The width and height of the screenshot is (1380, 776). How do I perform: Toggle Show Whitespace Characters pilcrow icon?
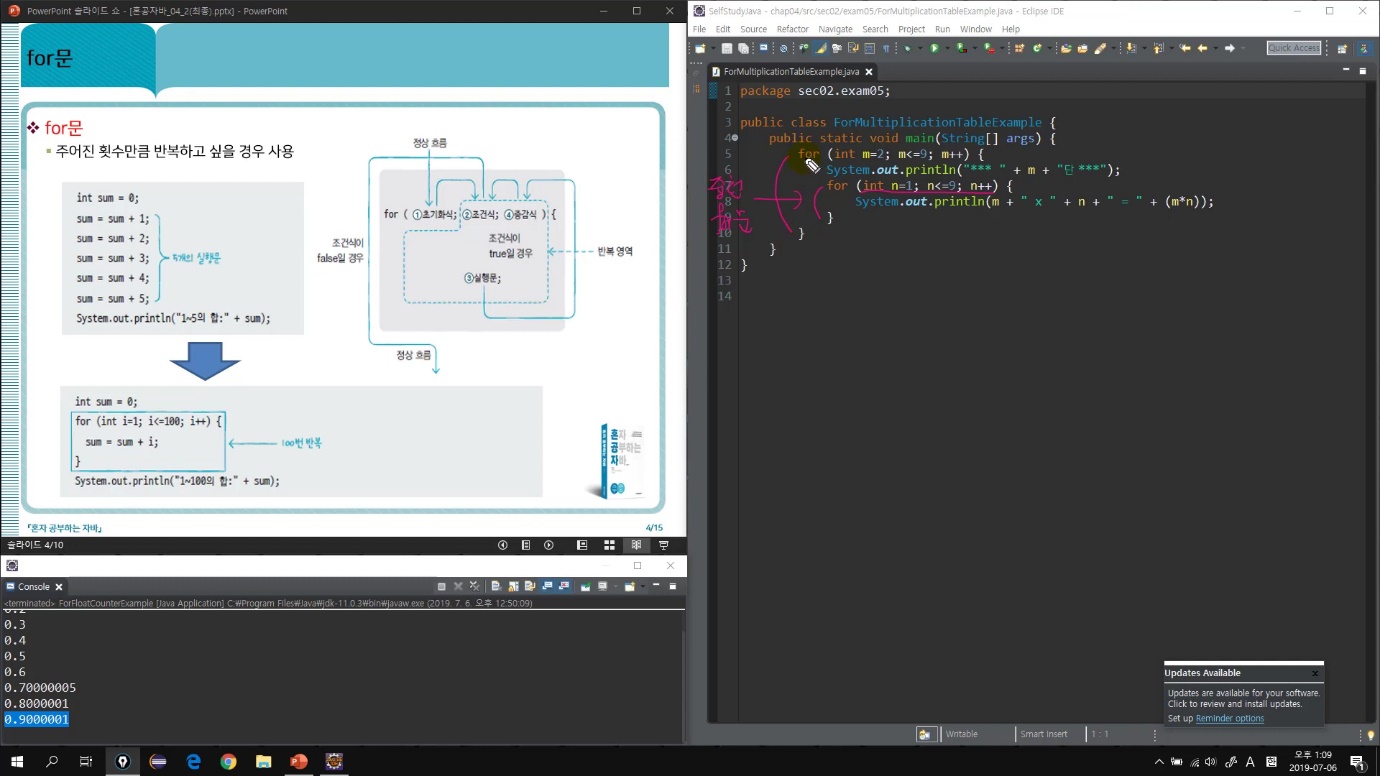(886, 48)
